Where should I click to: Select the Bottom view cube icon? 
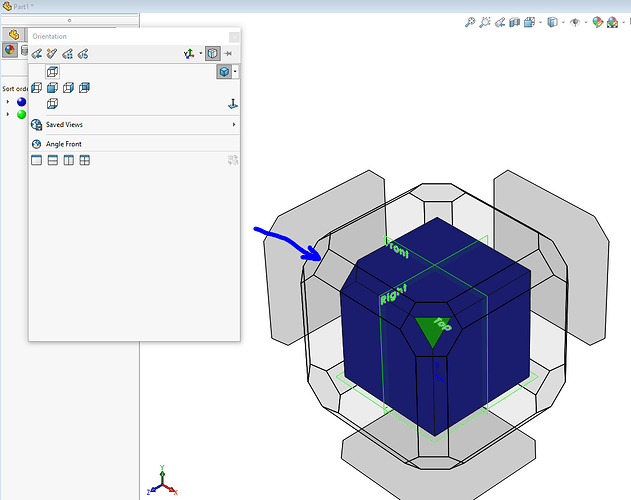coord(52,104)
